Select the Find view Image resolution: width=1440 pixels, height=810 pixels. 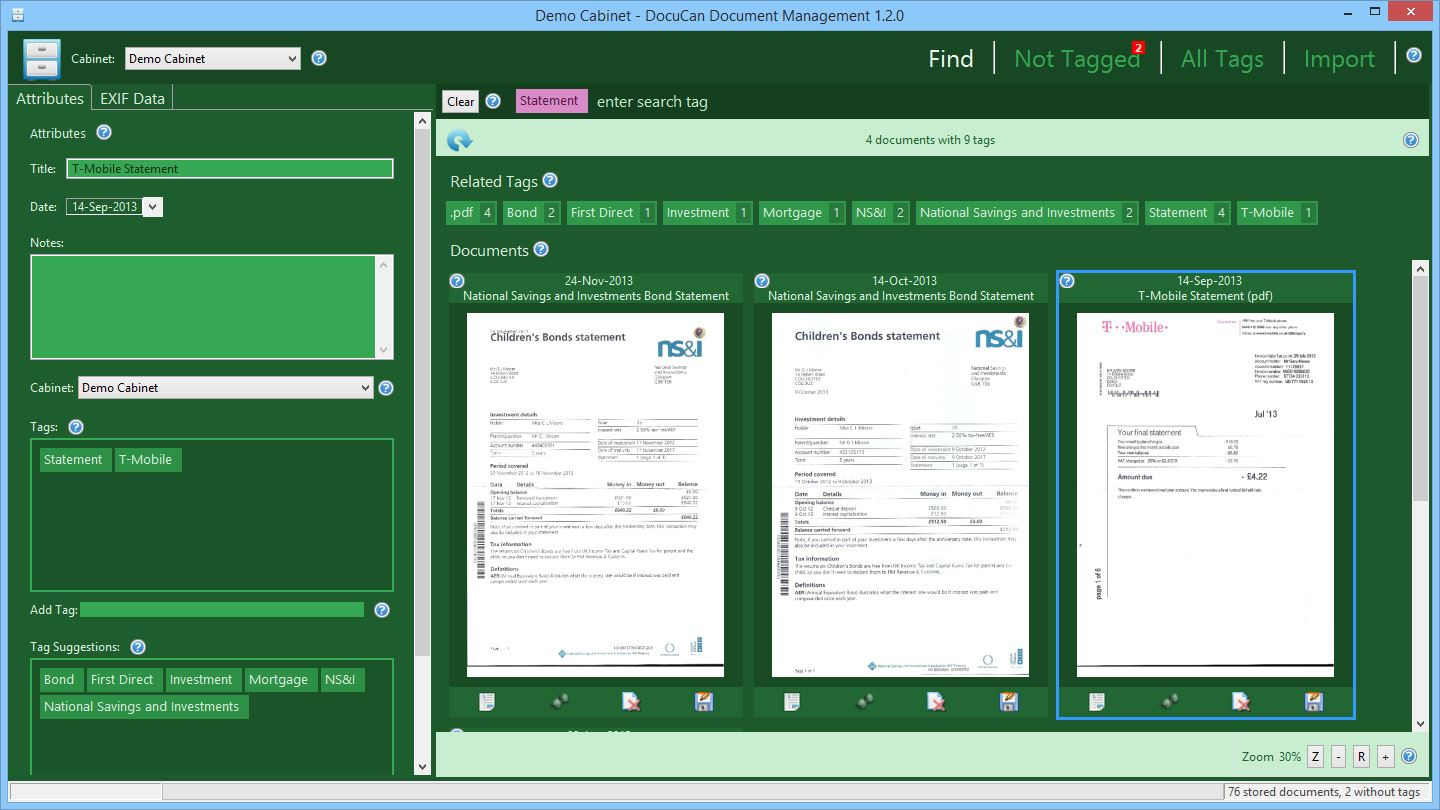(x=950, y=59)
